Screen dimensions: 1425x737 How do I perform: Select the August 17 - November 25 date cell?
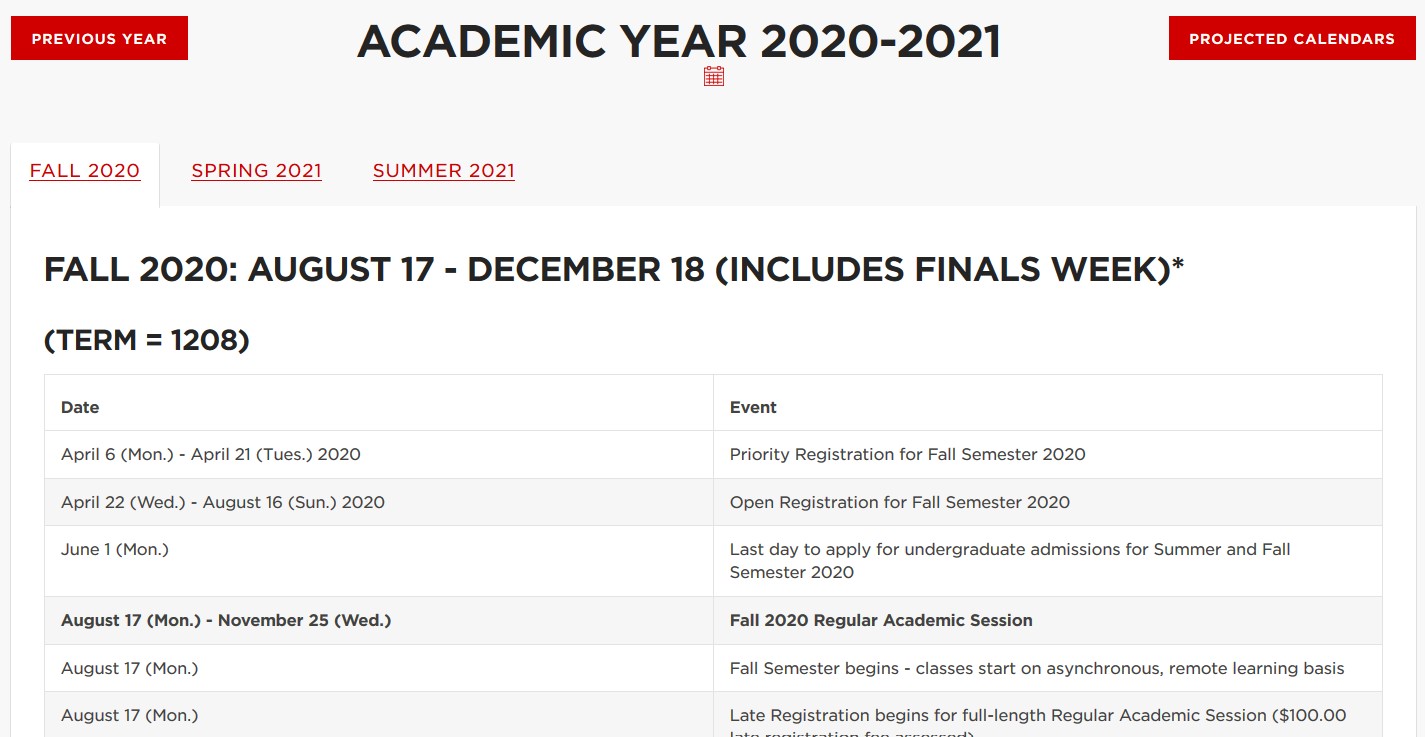pyautogui.click(x=226, y=620)
